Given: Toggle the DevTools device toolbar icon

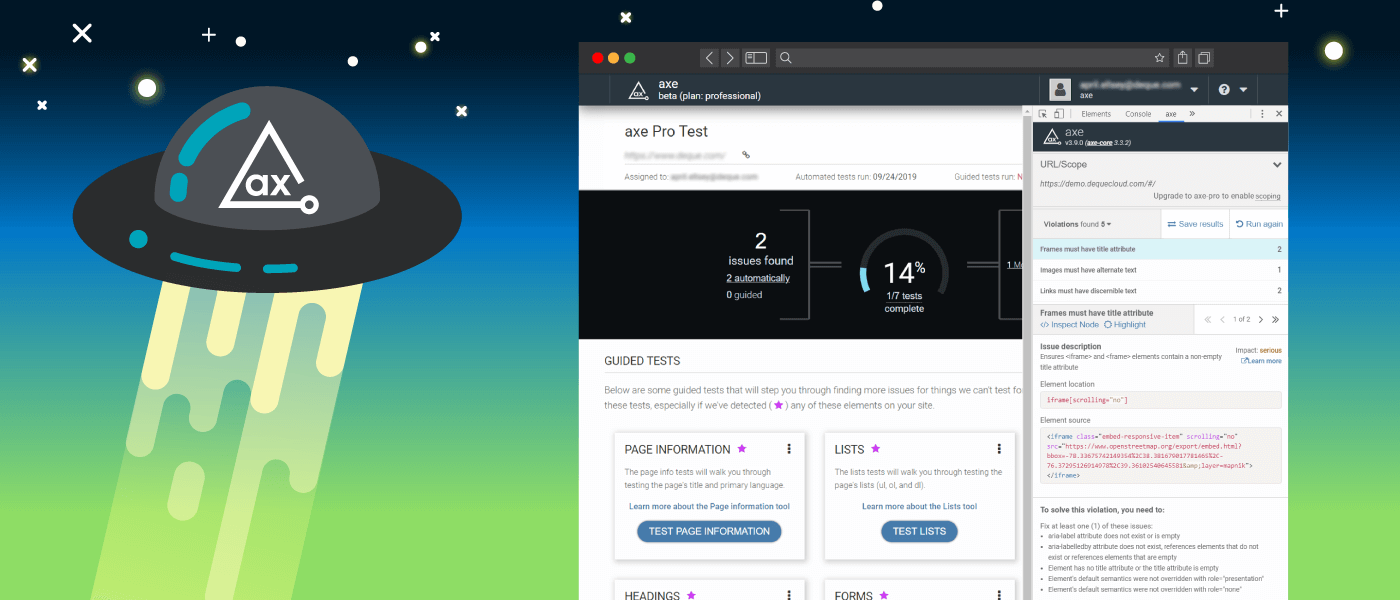Looking at the screenshot, I should pyautogui.click(x=1059, y=114).
